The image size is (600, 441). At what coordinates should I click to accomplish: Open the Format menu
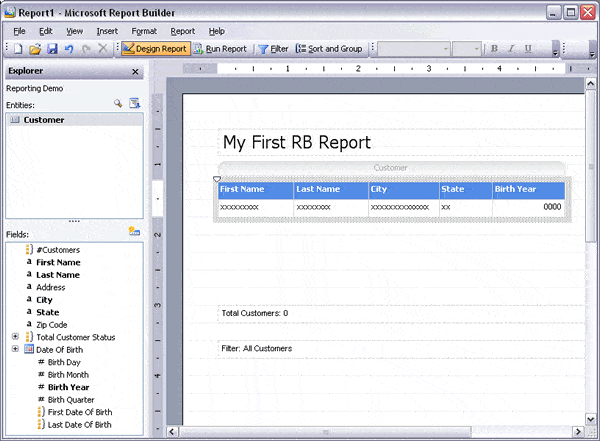tap(144, 31)
